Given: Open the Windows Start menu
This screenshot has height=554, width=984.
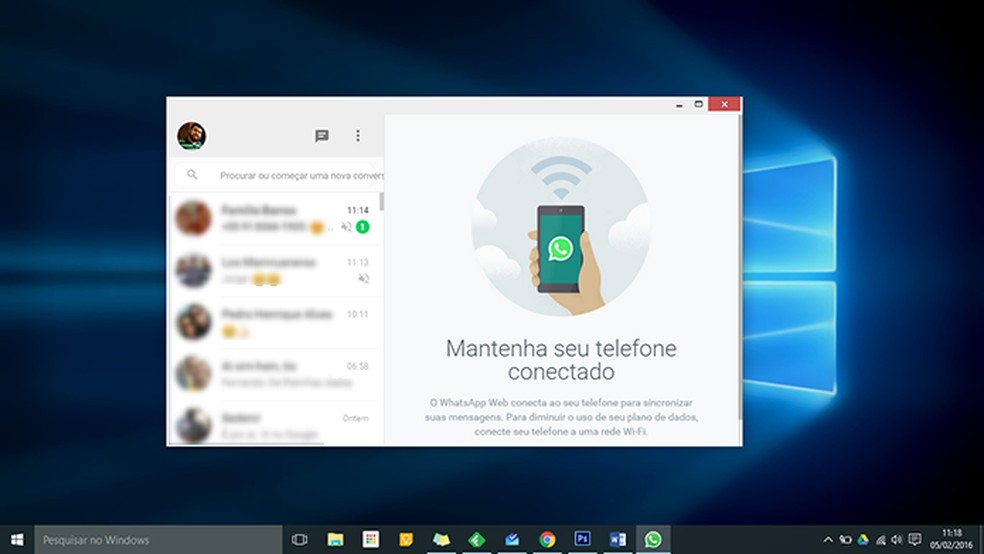Looking at the screenshot, I should click(x=17, y=540).
